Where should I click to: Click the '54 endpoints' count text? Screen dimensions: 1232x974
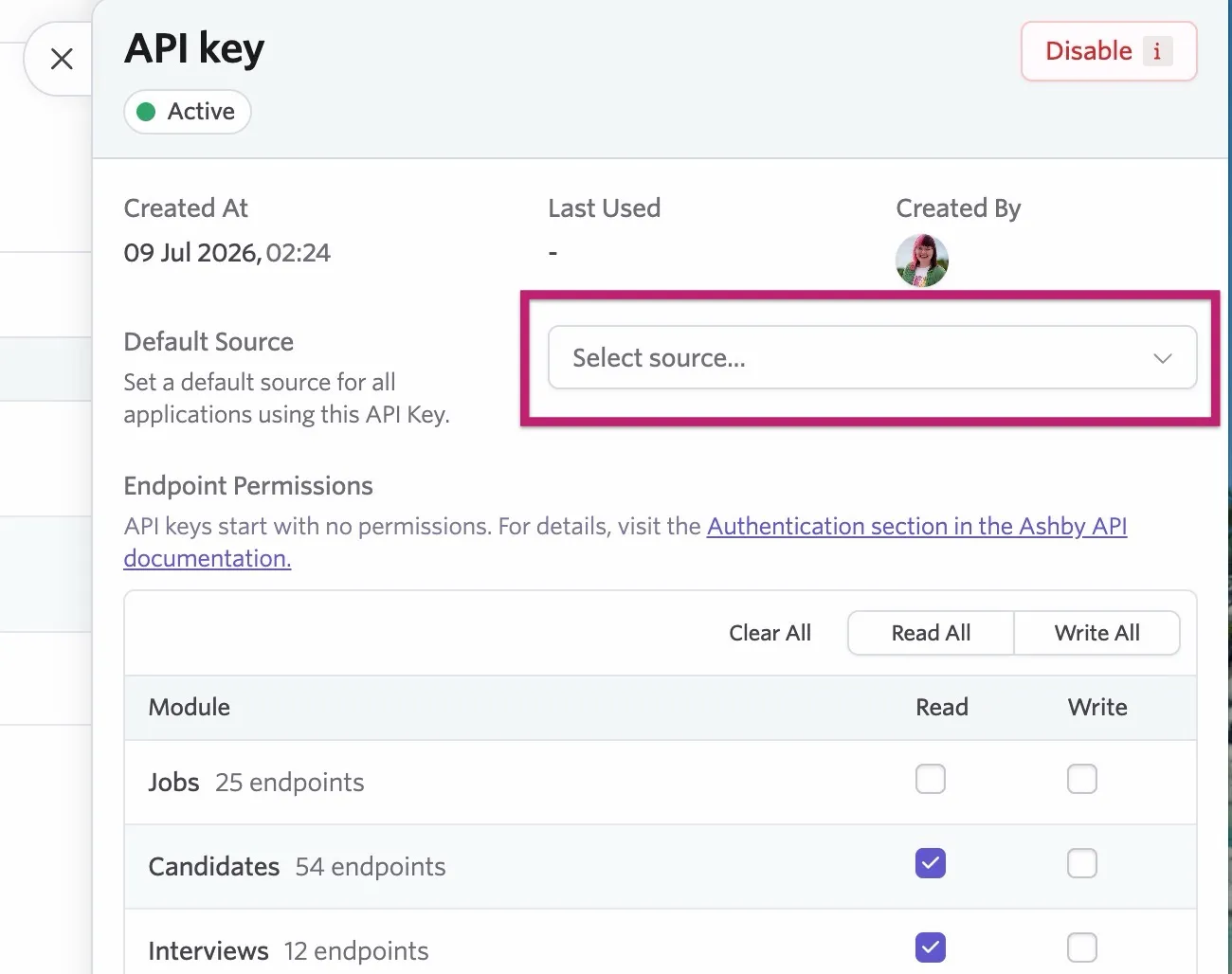tap(371, 867)
